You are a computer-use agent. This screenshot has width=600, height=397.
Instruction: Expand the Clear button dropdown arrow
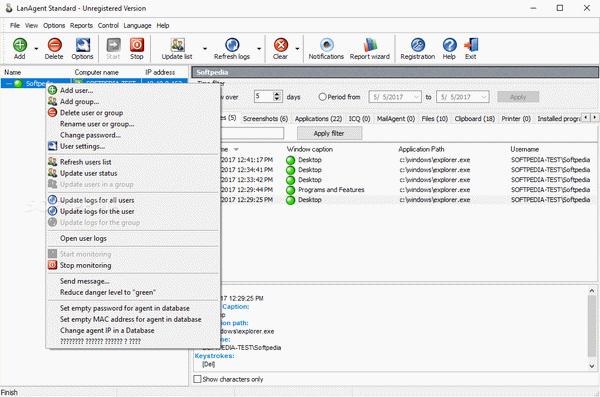point(297,49)
